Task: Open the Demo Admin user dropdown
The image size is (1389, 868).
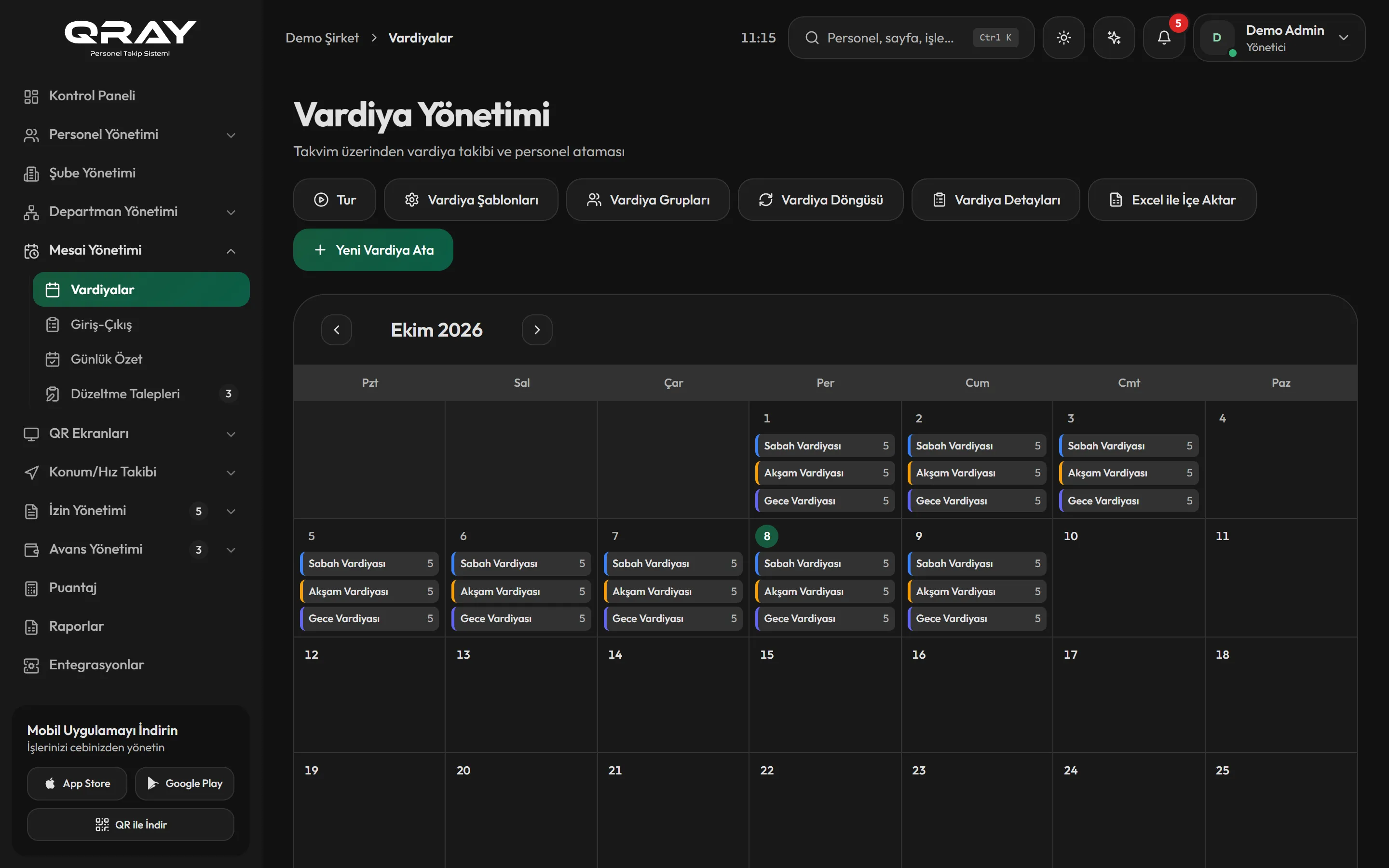Action: click(x=1279, y=38)
